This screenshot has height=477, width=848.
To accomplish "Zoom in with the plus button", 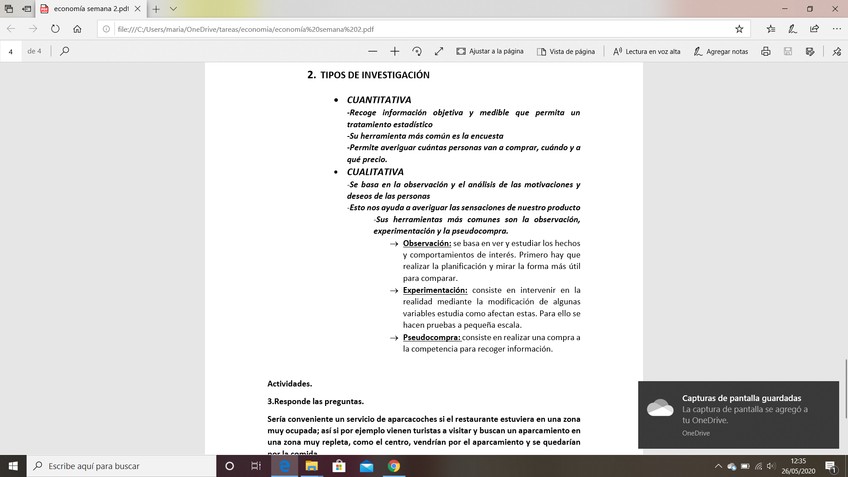I will [x=394, y=51].
